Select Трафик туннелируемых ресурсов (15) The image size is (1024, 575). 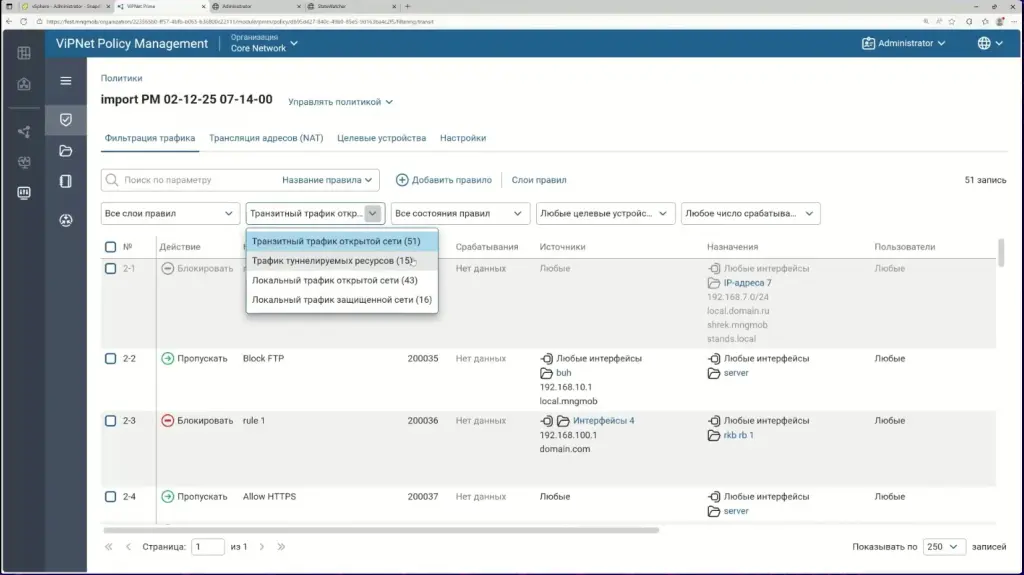[x=342, y=261]
